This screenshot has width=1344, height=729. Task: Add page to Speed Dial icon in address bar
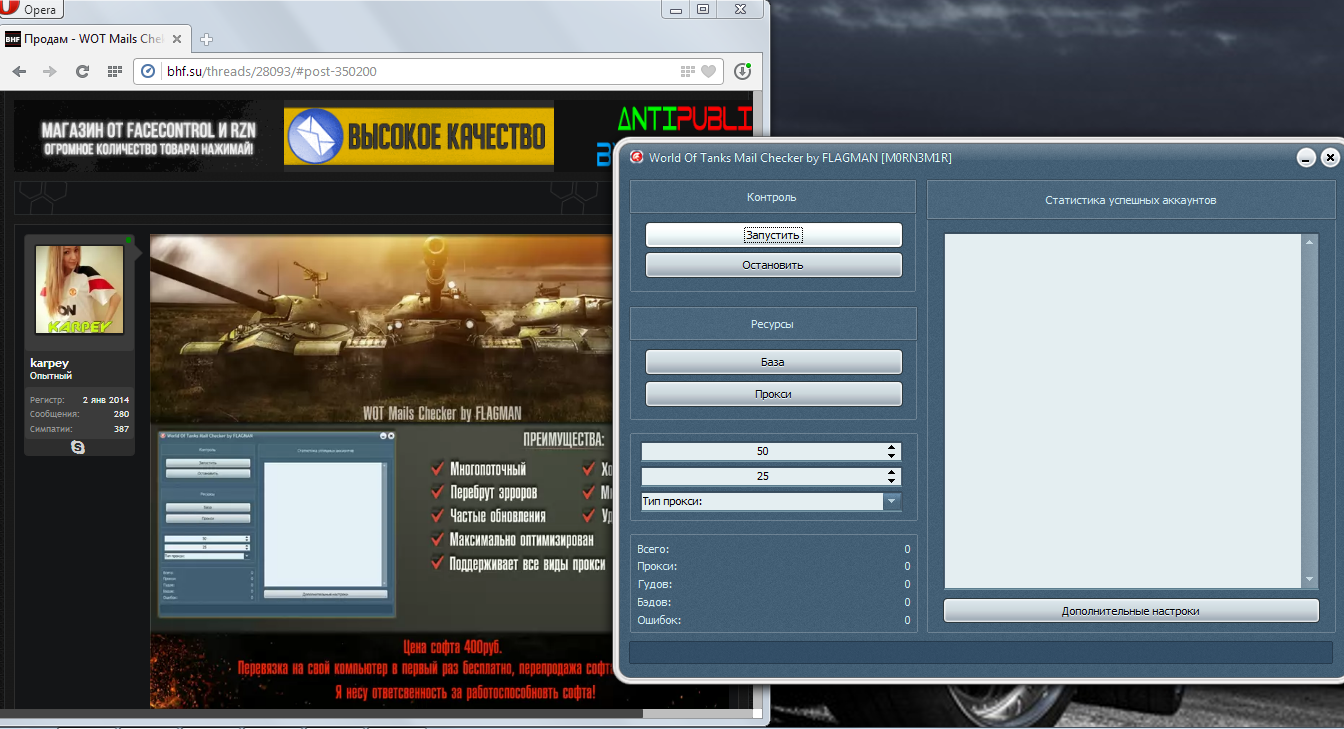coord(687,71)
